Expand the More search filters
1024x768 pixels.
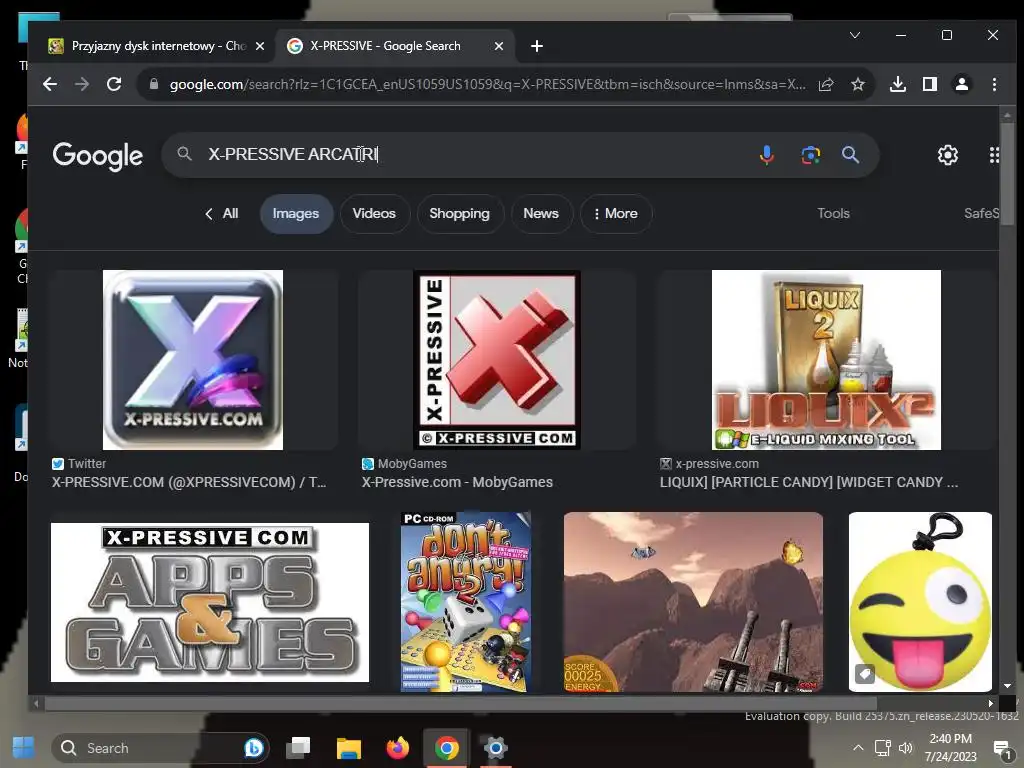pos(615,214)
